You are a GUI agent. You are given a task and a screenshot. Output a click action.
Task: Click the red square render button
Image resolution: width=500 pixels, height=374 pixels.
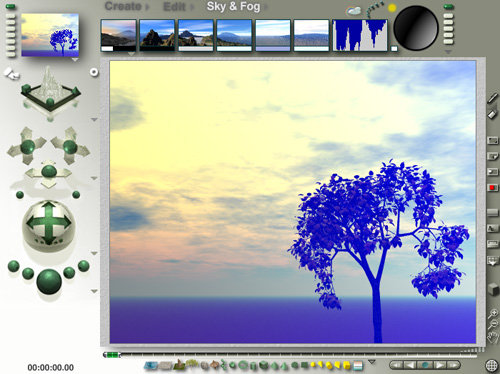coord(492,188)
